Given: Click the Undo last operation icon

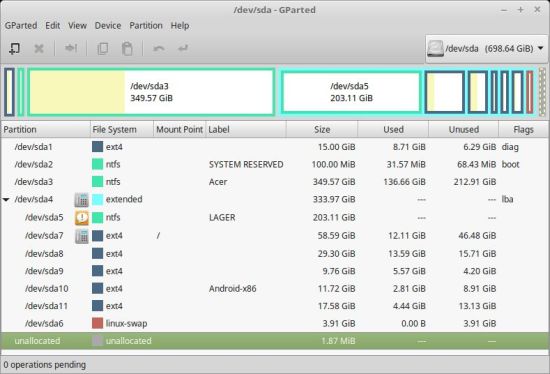Looking at the screenshot, I should coord(159,48).
